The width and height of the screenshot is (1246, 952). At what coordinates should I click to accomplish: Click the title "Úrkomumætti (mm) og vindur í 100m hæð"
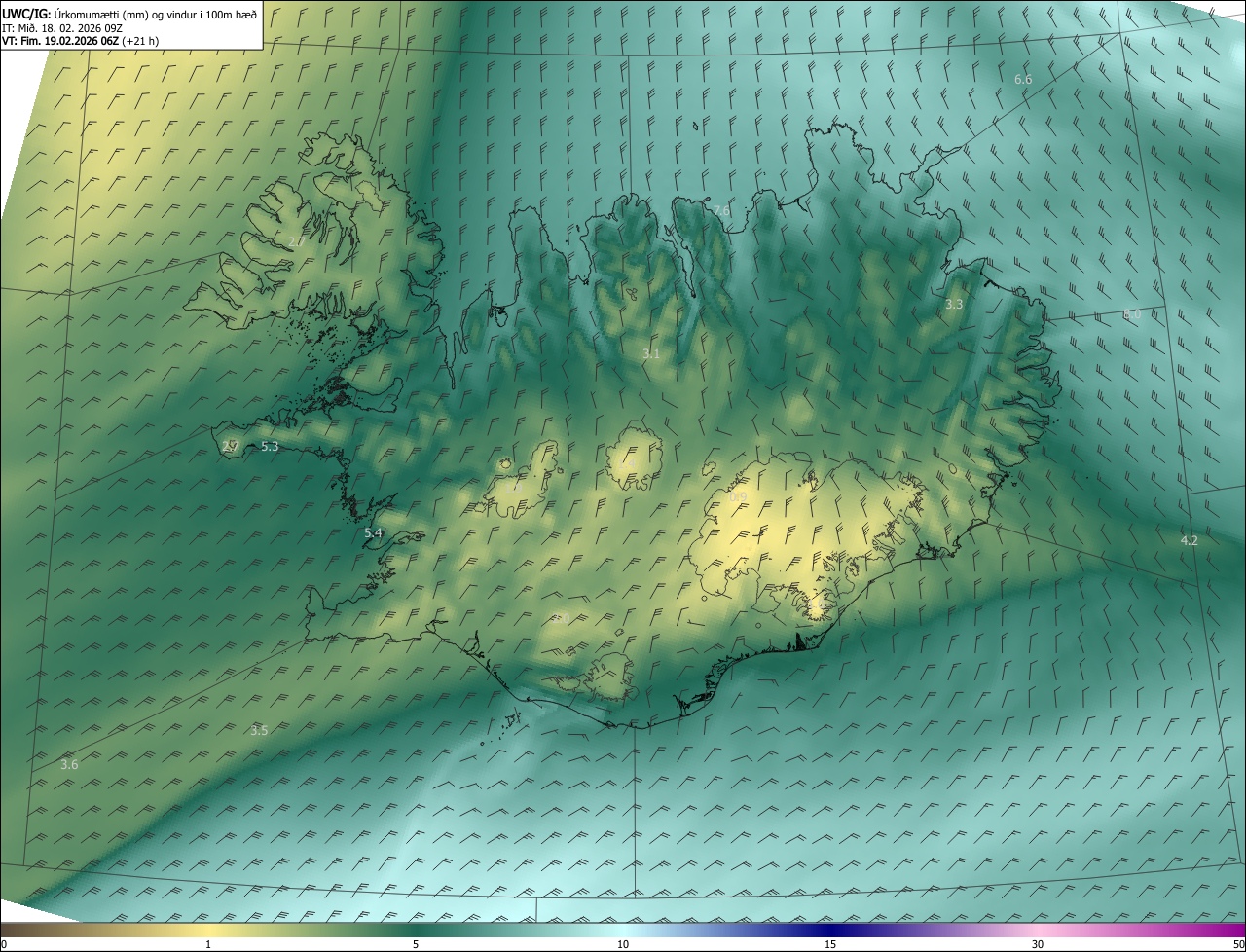(156, 14)
